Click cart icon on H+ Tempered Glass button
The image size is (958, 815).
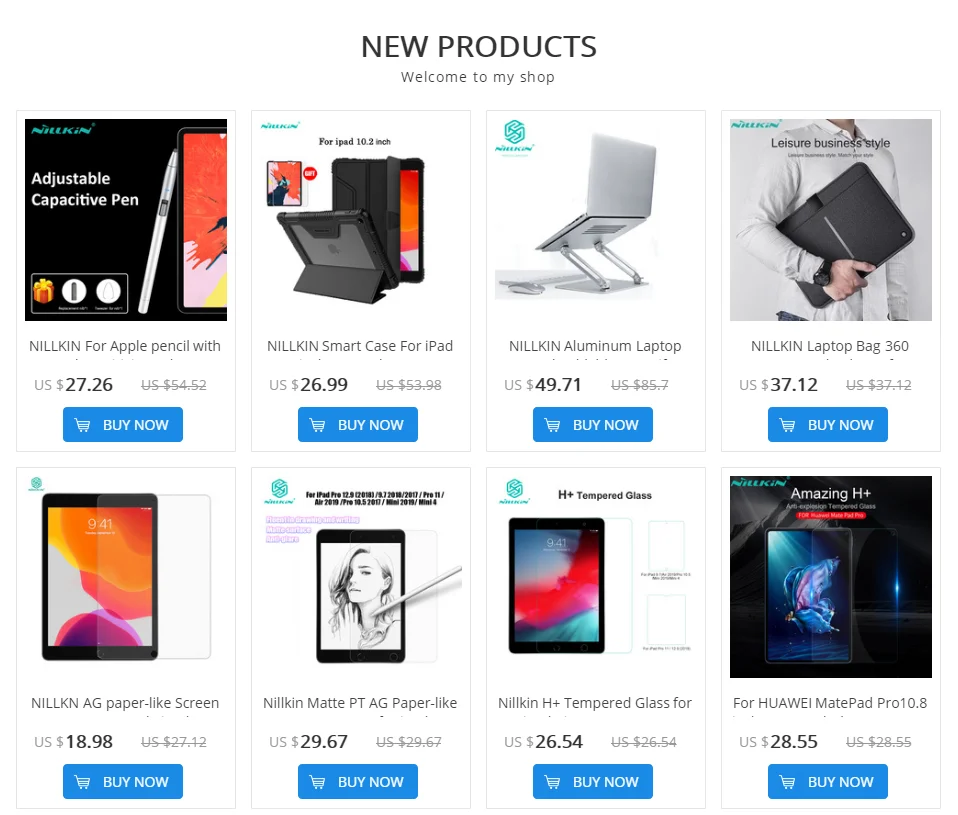(552, 781)
